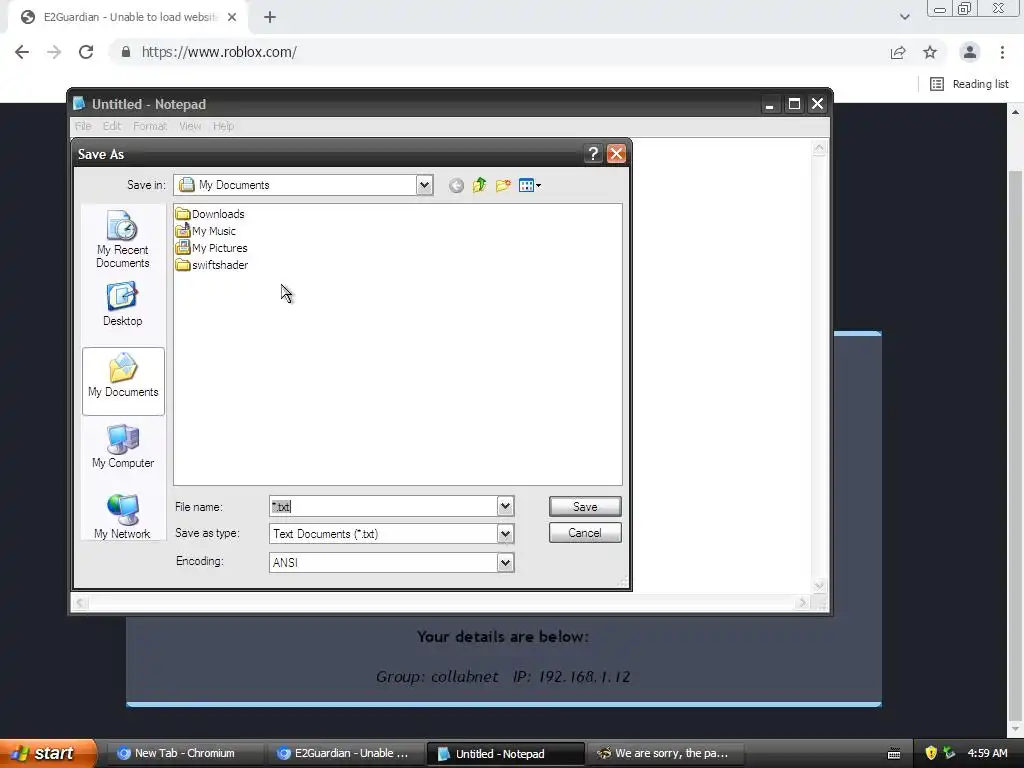Go back to last folder in Save As
The width and height of the screenshot is (1024, 768).
point(456,185)
